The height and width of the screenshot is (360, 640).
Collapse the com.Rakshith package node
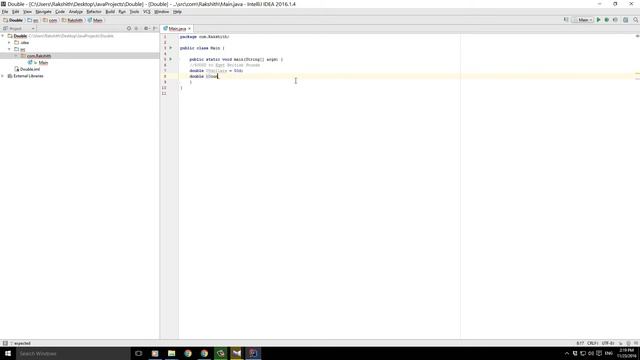click(x=16, y=56)
